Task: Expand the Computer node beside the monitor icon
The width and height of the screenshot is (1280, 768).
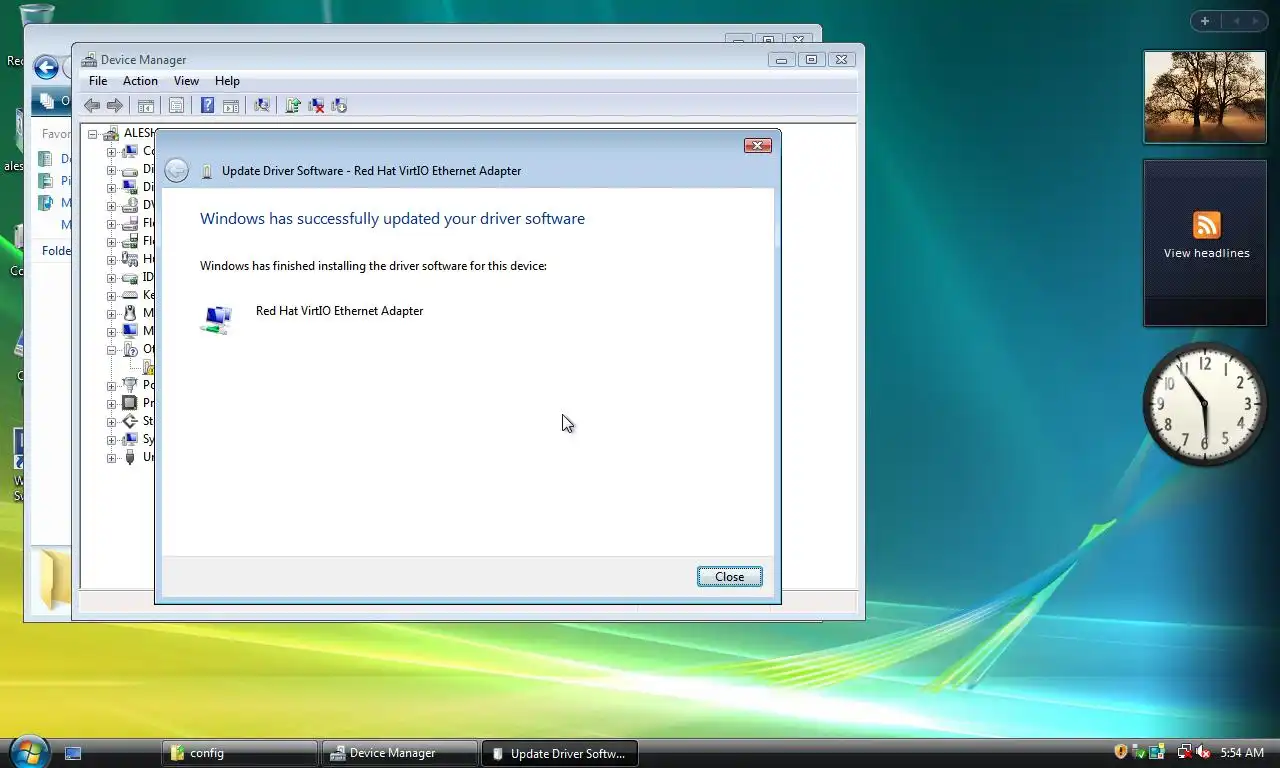Action: click(112, 152)
